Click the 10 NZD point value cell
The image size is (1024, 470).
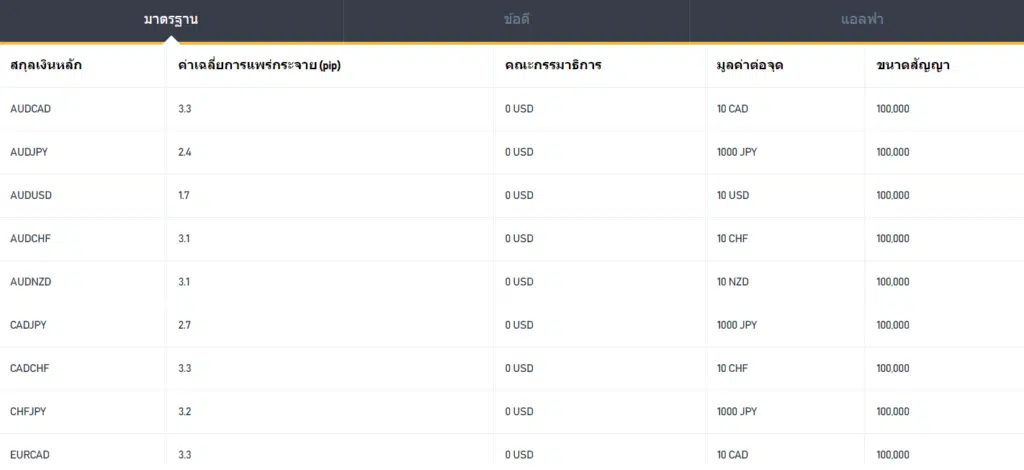pos(733,282)
